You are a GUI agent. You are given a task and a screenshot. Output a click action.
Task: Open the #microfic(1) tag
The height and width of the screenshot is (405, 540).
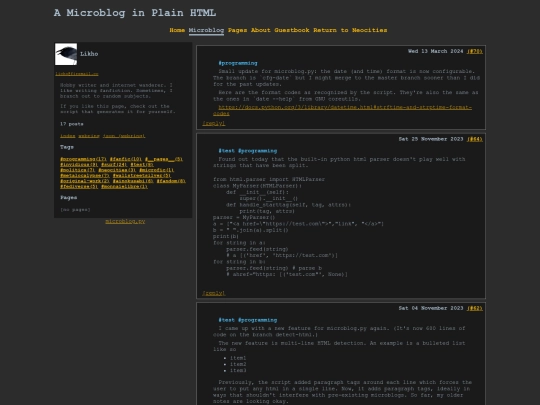coord(156,170)
